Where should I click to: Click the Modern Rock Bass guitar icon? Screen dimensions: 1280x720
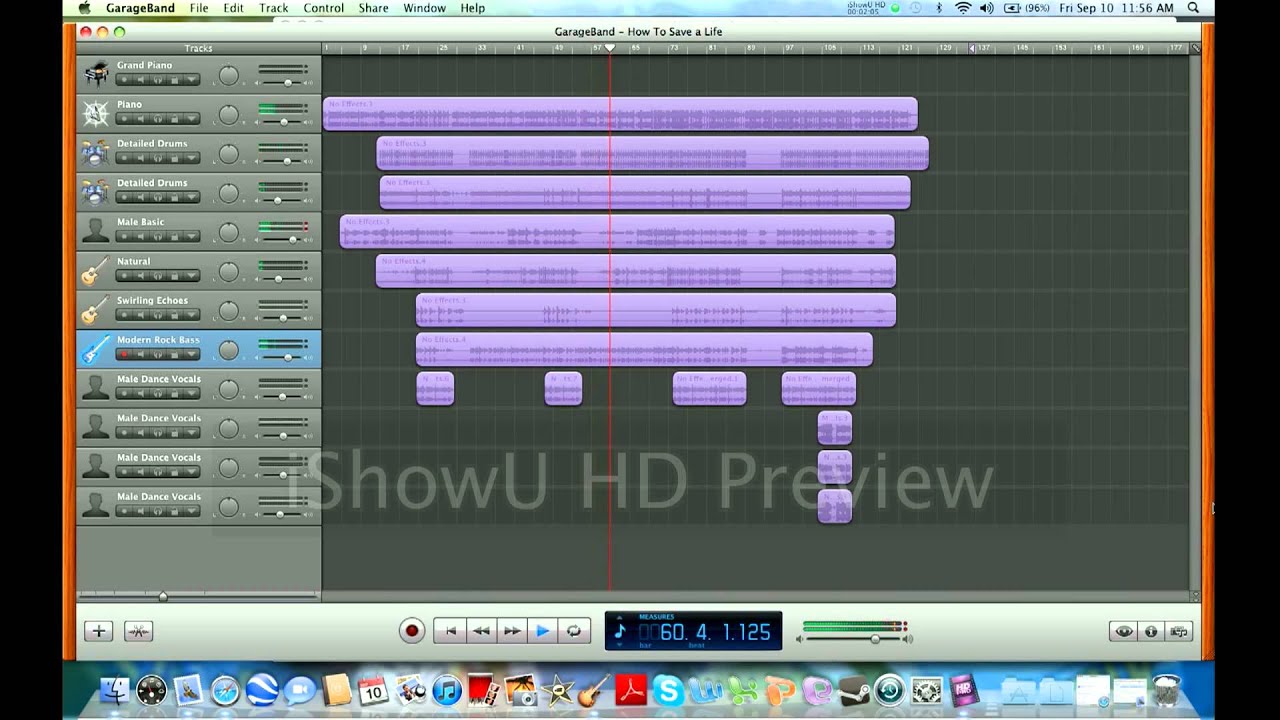[x=96, y=349]
